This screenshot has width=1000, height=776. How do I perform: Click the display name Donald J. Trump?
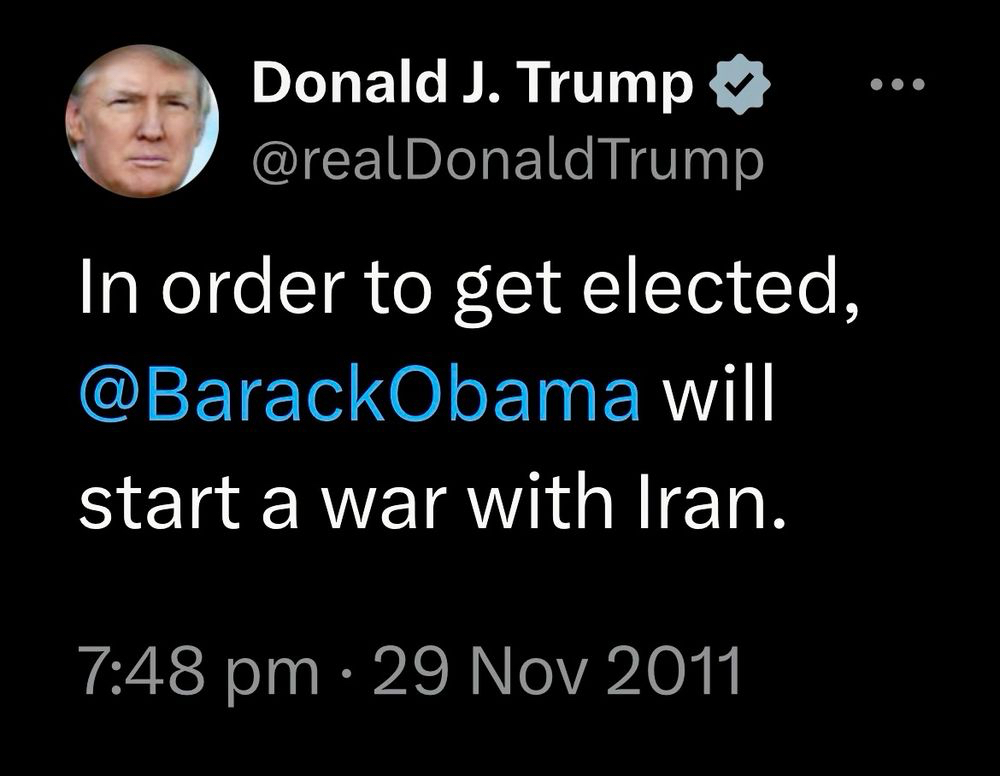point(475,85)
